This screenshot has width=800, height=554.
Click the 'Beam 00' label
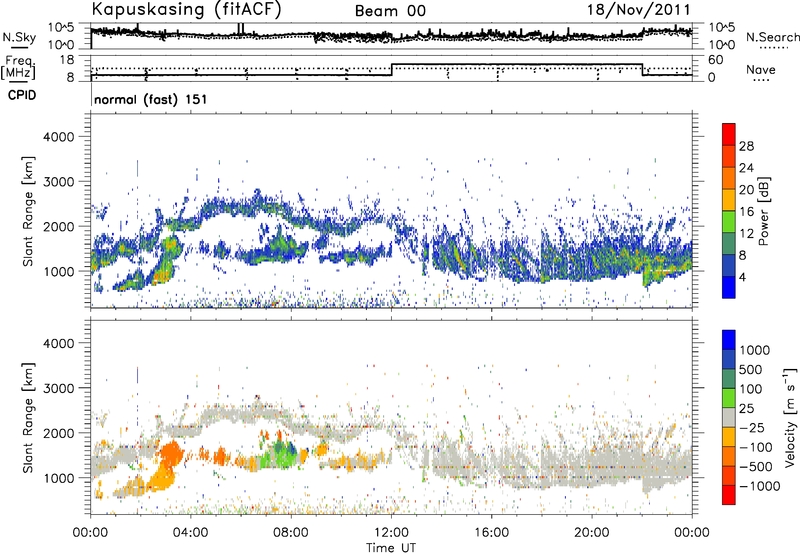pyautogui.click(x=390, y=11)
